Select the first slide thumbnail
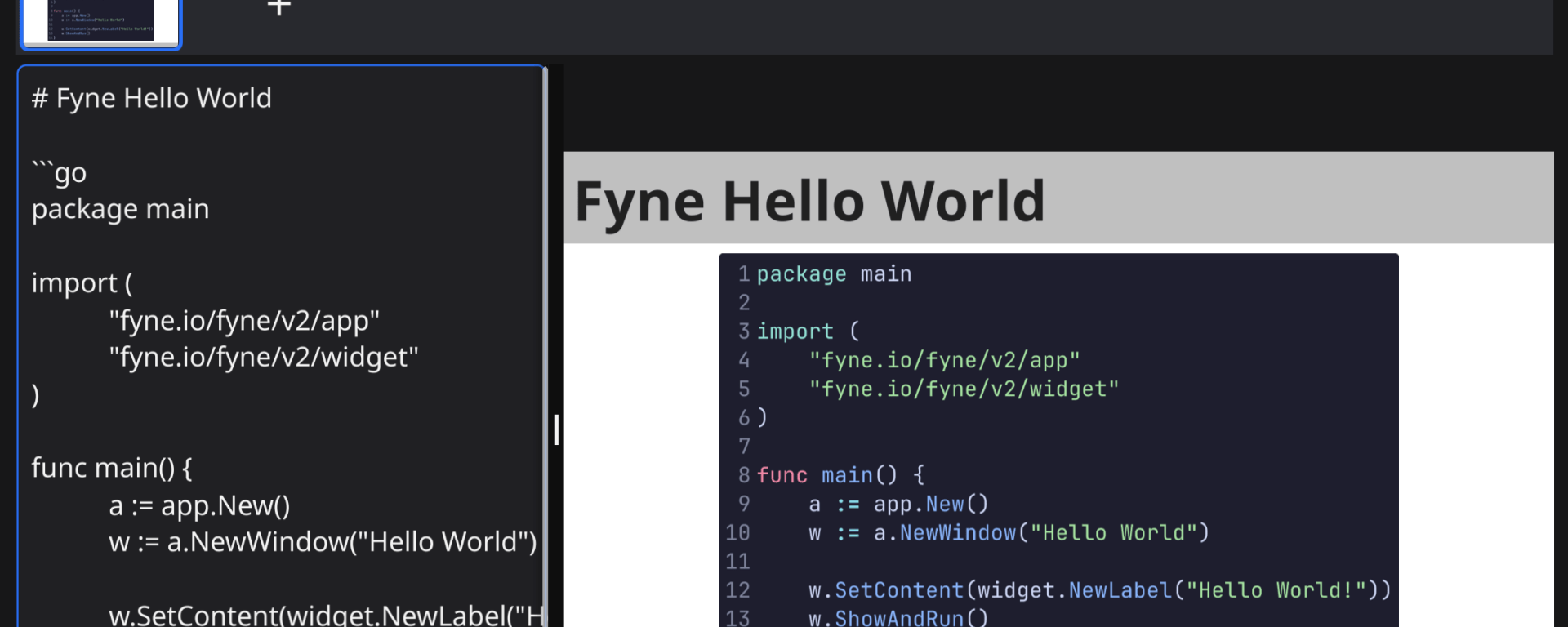 pos(100,22)
